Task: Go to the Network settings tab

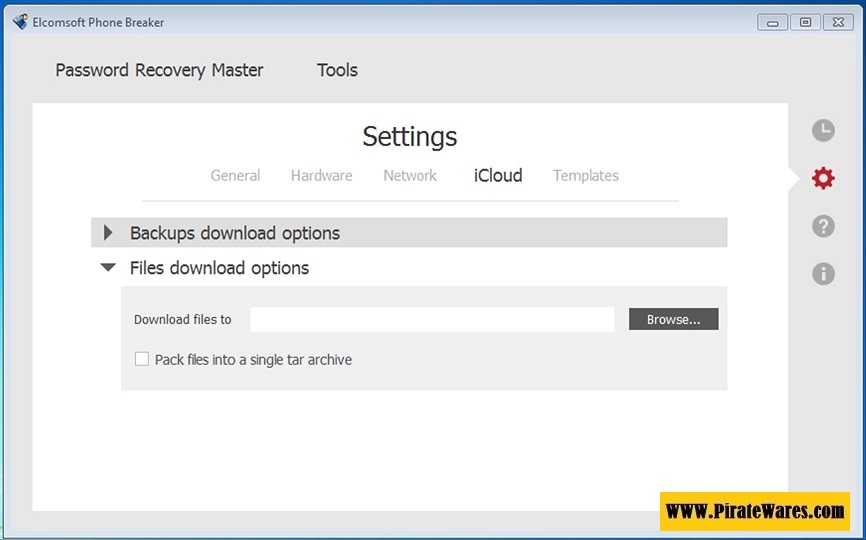Action: point(410,176)
